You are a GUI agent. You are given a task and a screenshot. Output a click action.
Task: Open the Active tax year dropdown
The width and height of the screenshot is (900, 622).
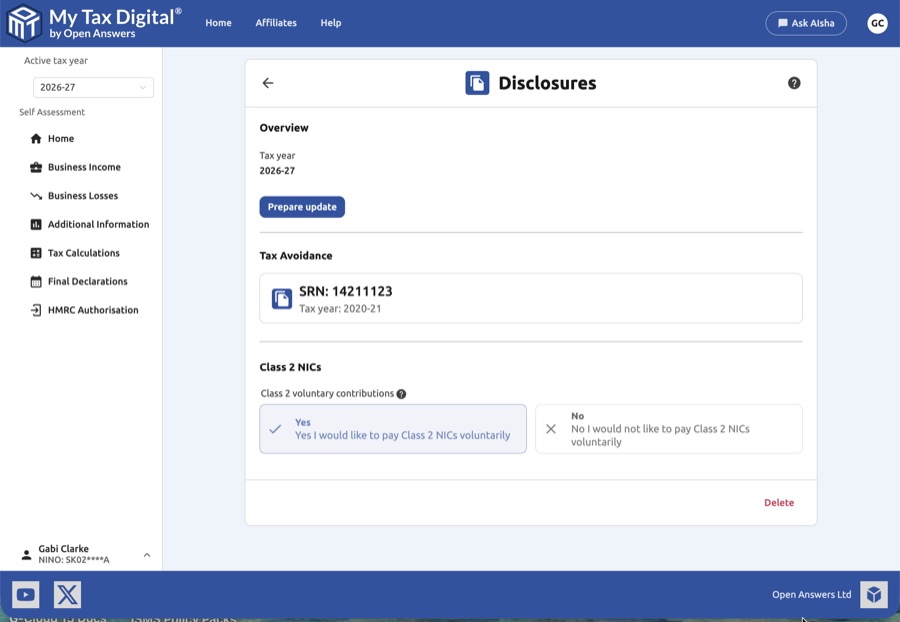[93, 87]
